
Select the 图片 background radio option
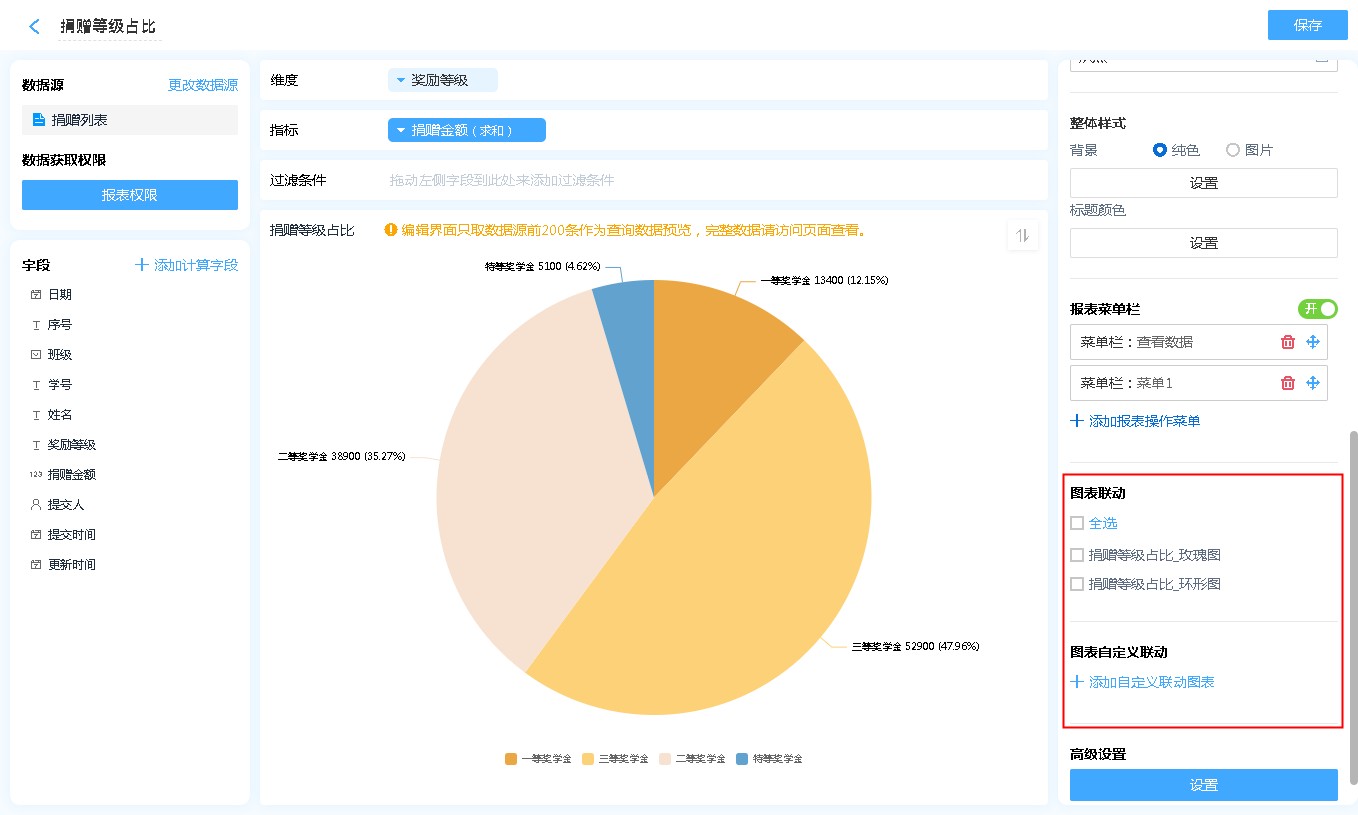click(1233, 150)
